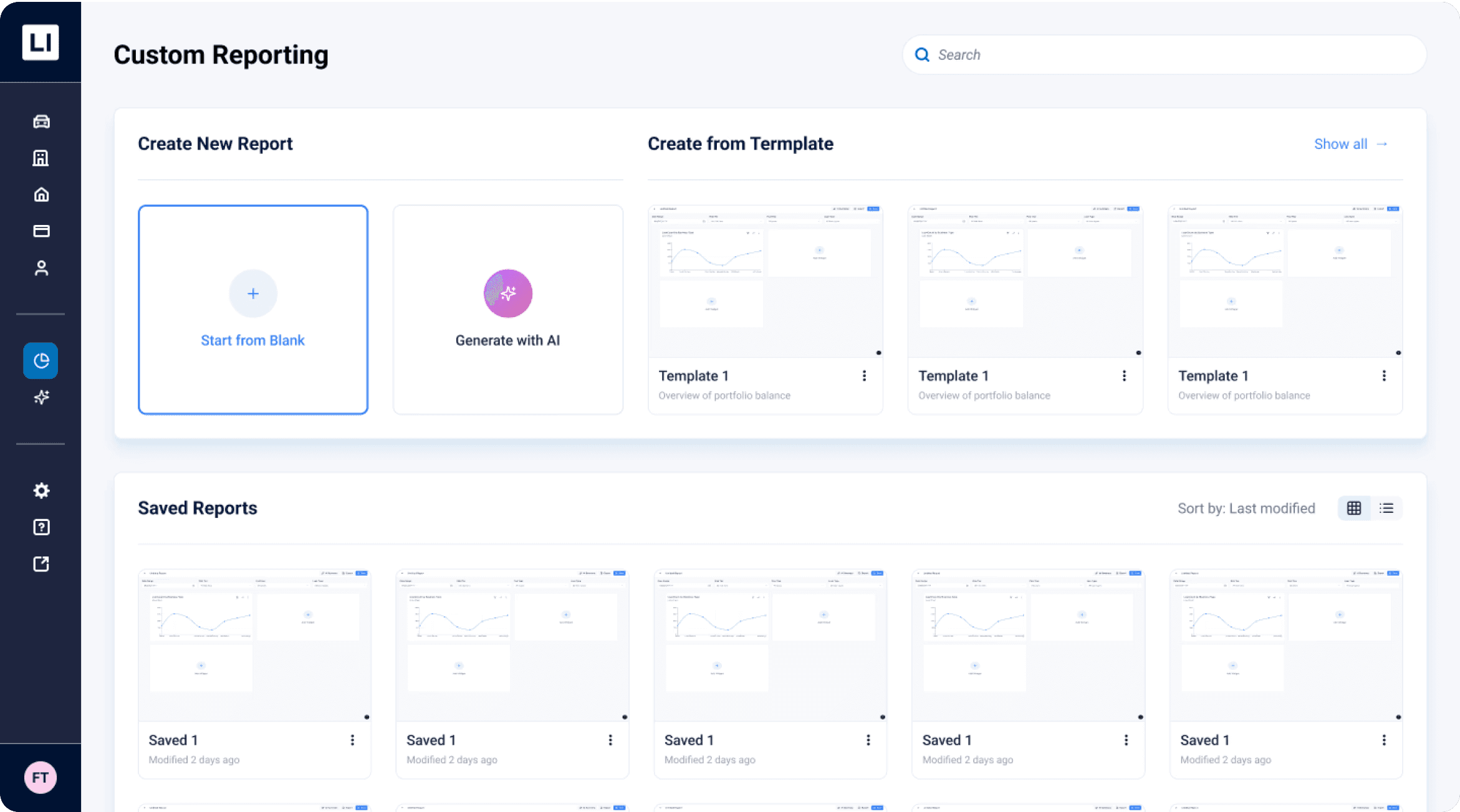This screenshot has width=1460, height=812.
Task: Open the building icon in sidebar
Action: pos(41,158)
